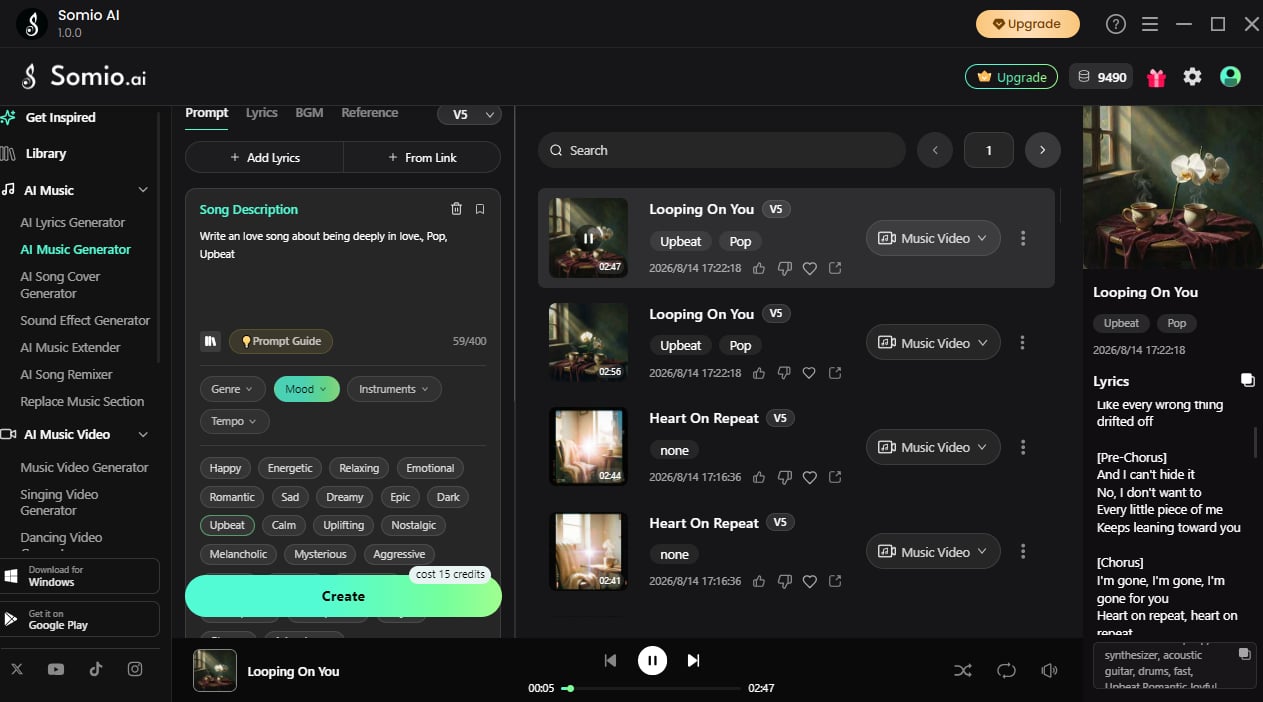1263x702 pixels.
Task: Open the V5 model version dropdown
Action: pyautogui.click(x=469, y=114)
